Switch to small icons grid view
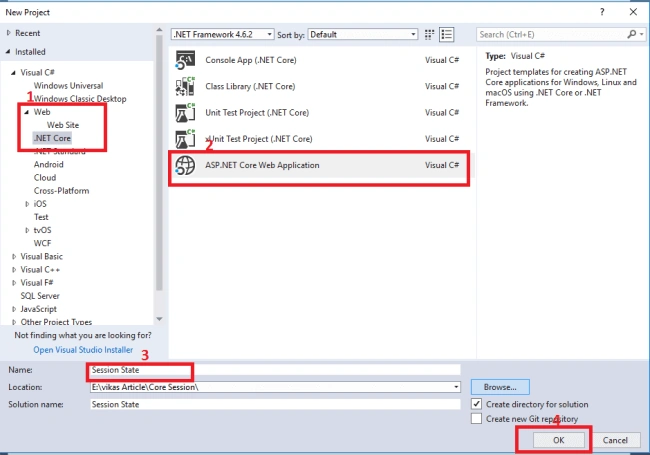 (x=429, y=34)
